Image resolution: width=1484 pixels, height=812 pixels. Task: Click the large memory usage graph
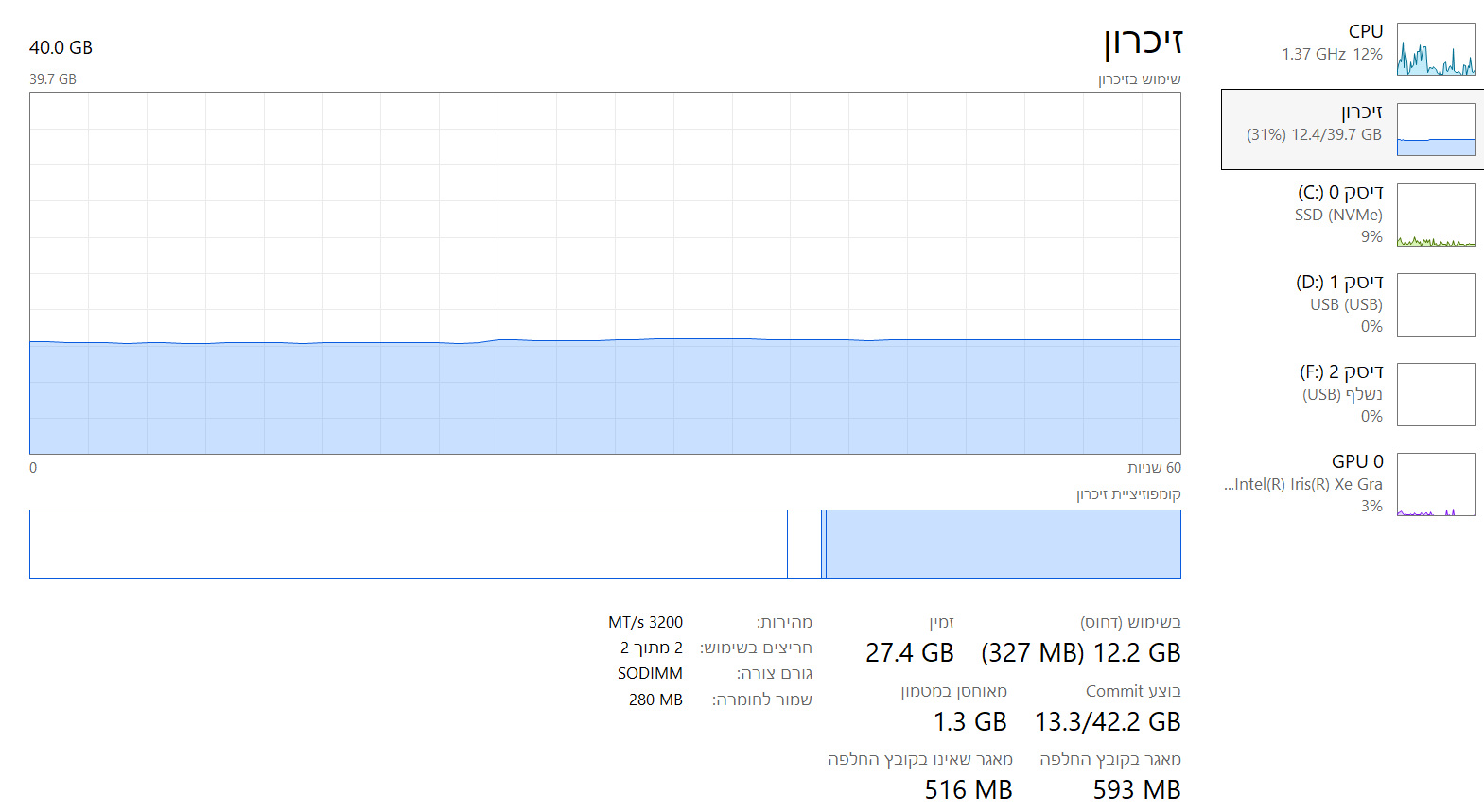[x=604, y=272]
